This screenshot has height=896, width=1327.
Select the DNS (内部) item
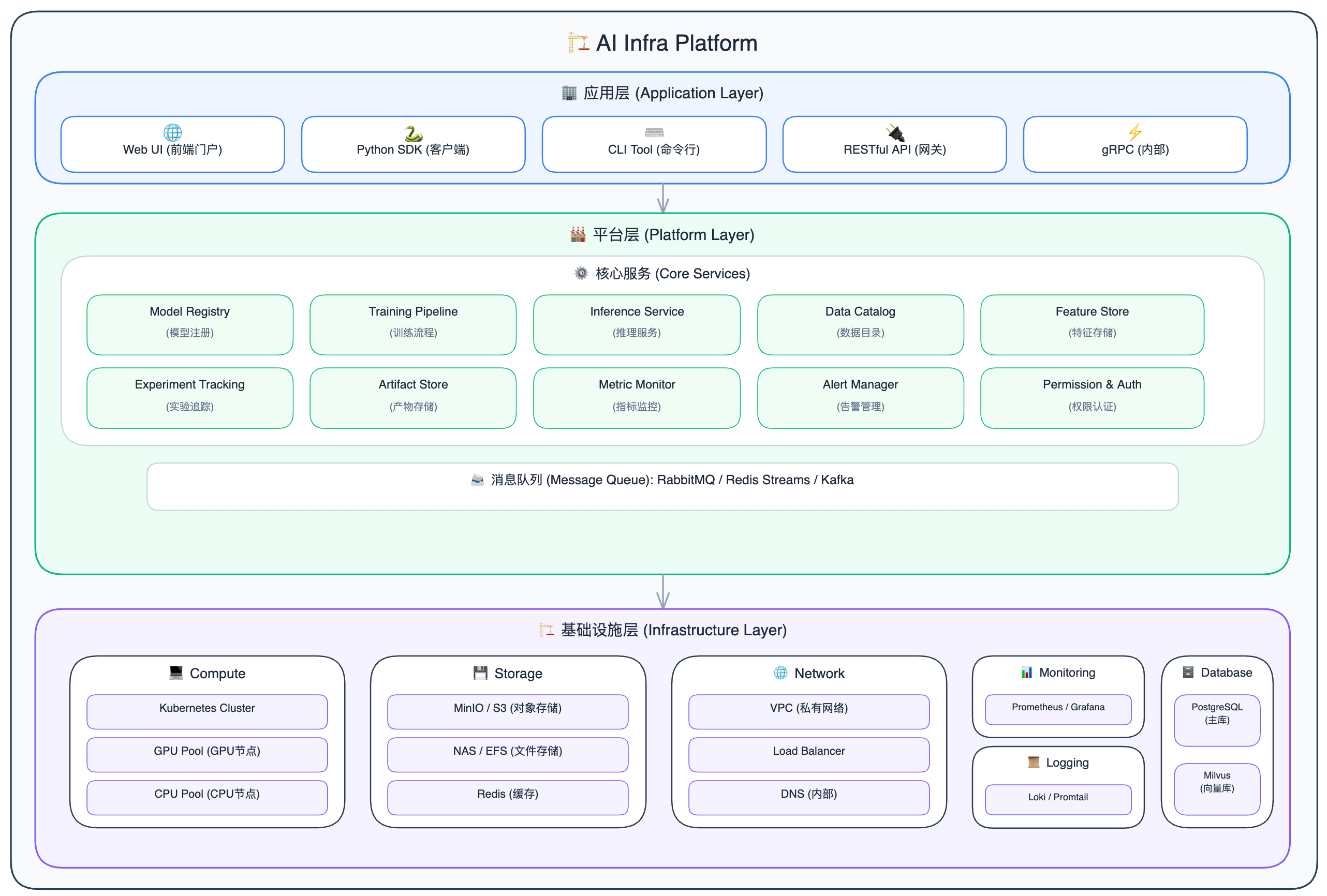point(809,798)
